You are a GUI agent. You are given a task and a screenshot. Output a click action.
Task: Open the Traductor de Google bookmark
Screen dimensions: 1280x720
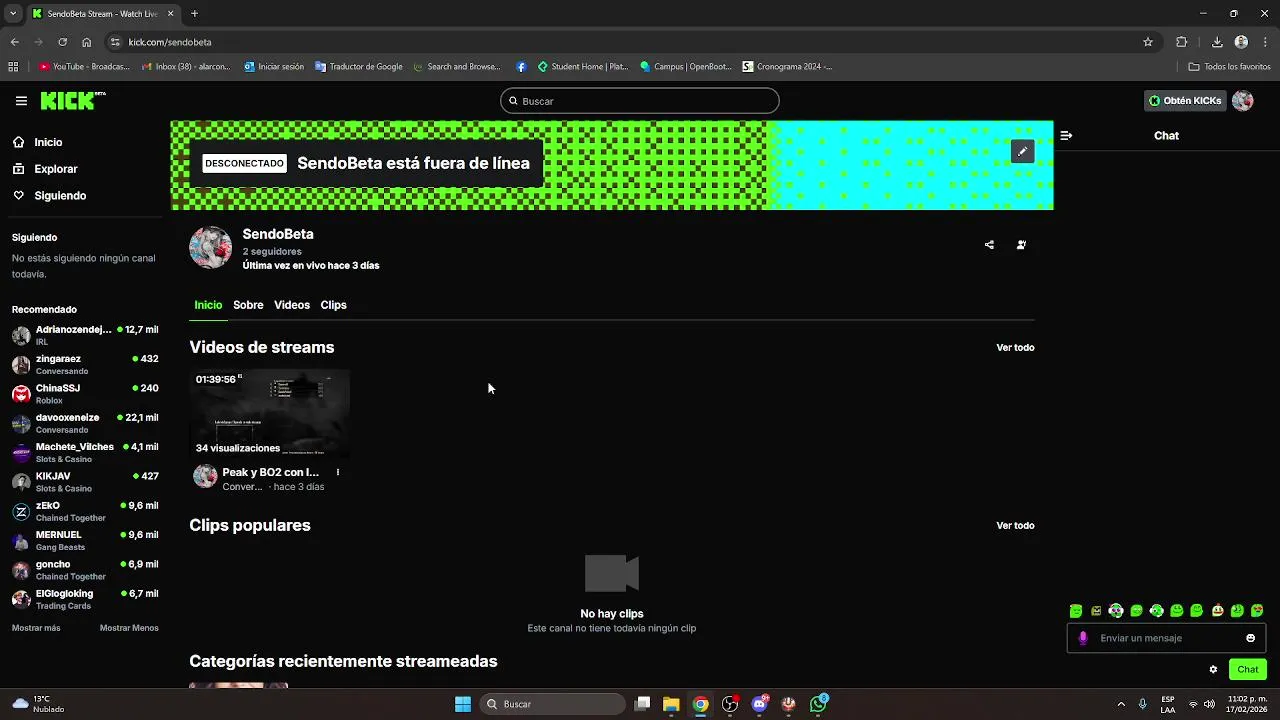[x=359, y=67]
